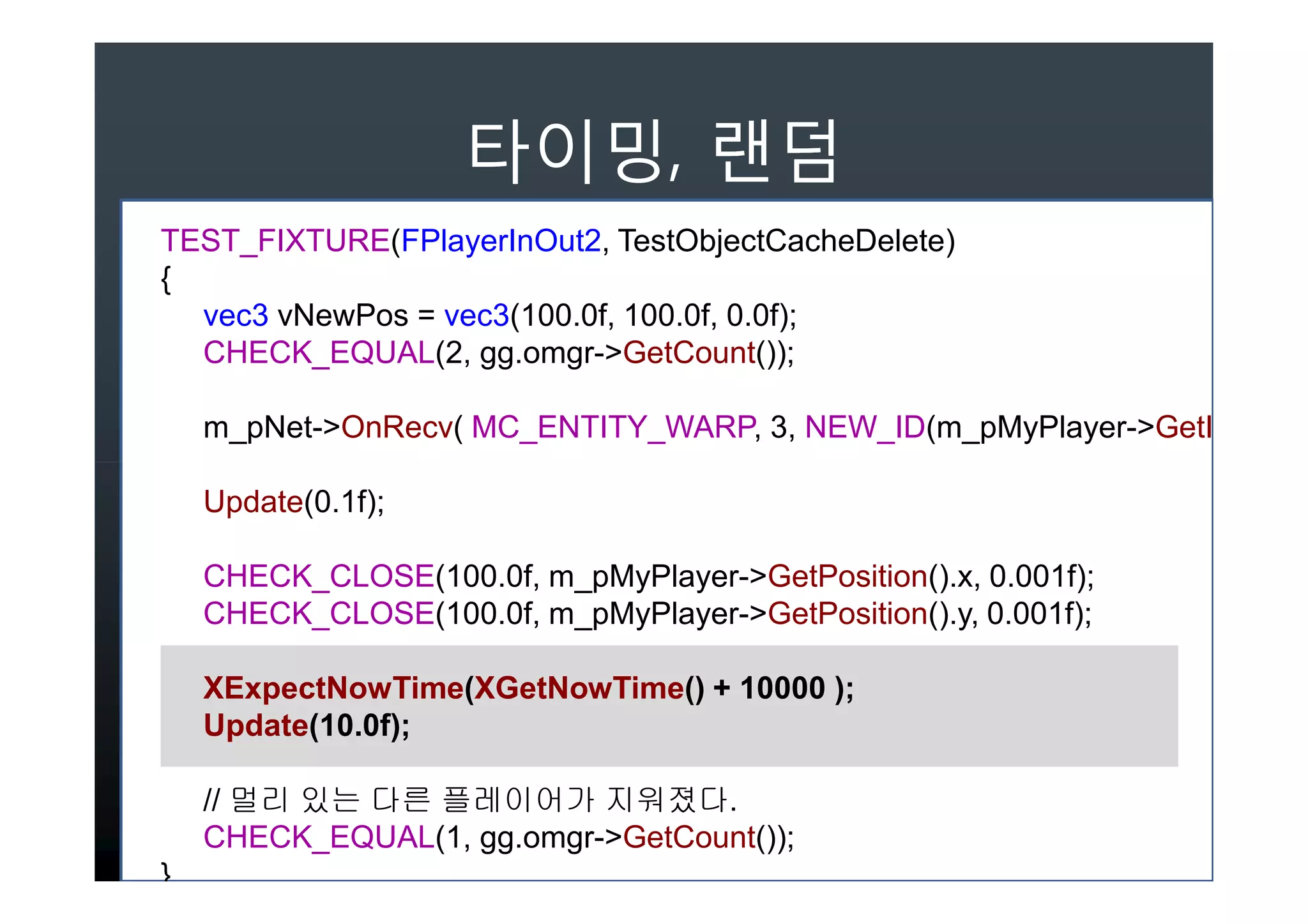Click the NEW_ID macro
The width and height of the screenshot is (1308, 924).
[x=865, y=427]
